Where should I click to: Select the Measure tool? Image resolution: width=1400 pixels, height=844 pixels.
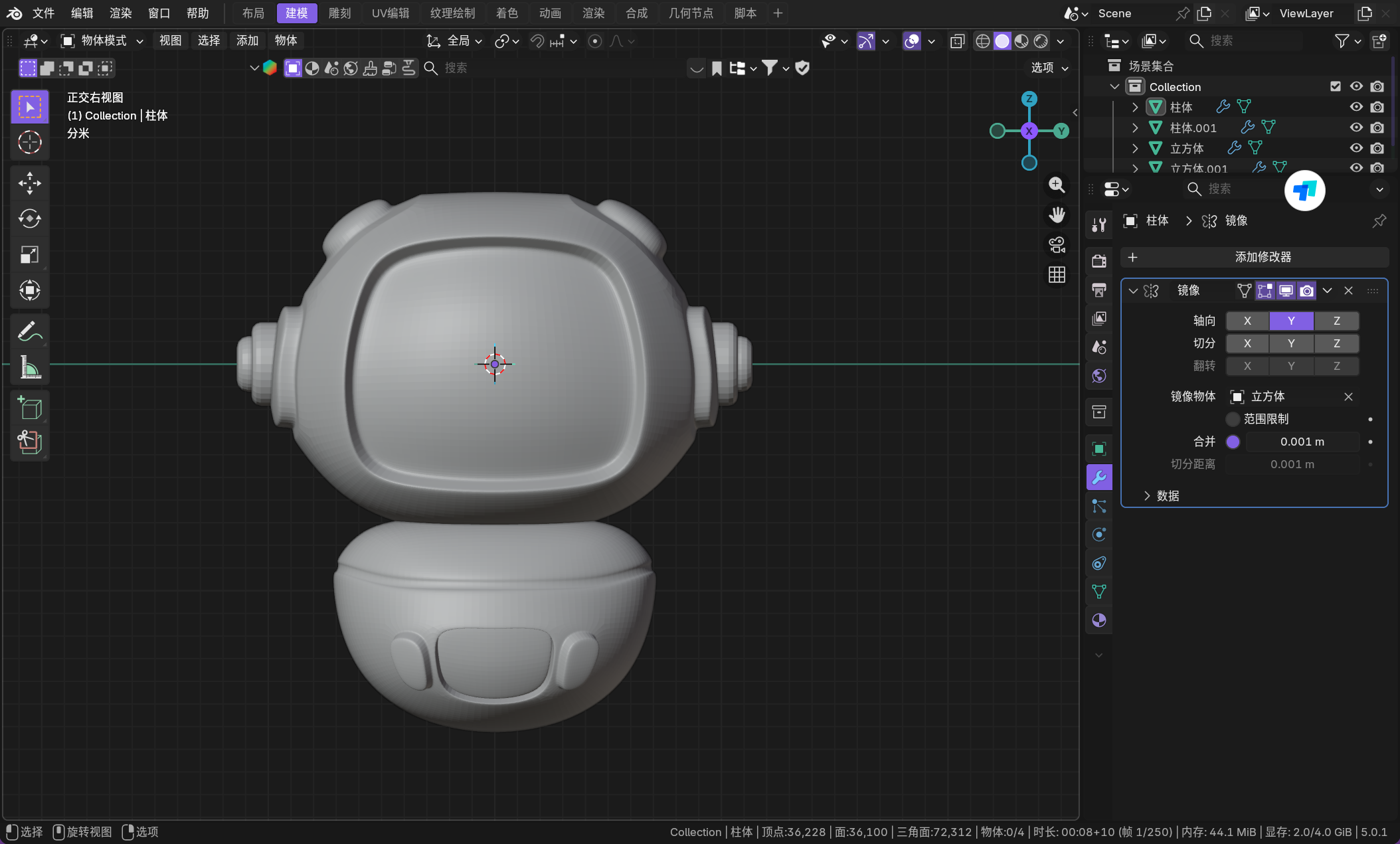pos(29,367)
